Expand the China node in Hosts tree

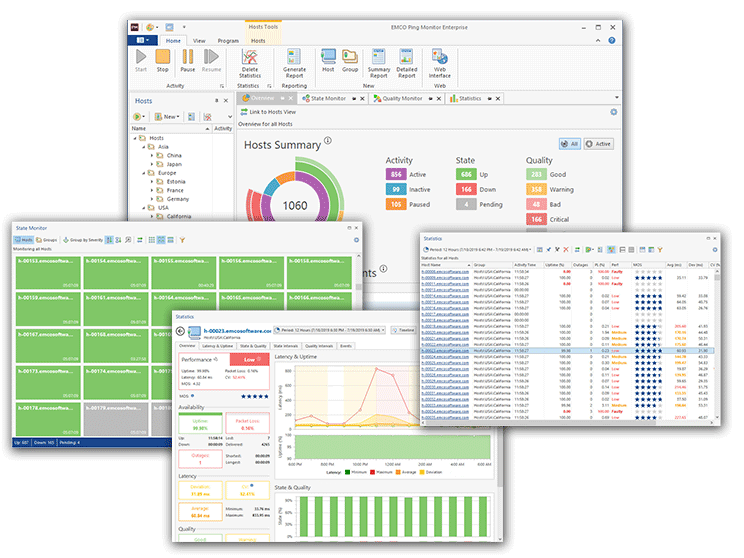(152, 156)
